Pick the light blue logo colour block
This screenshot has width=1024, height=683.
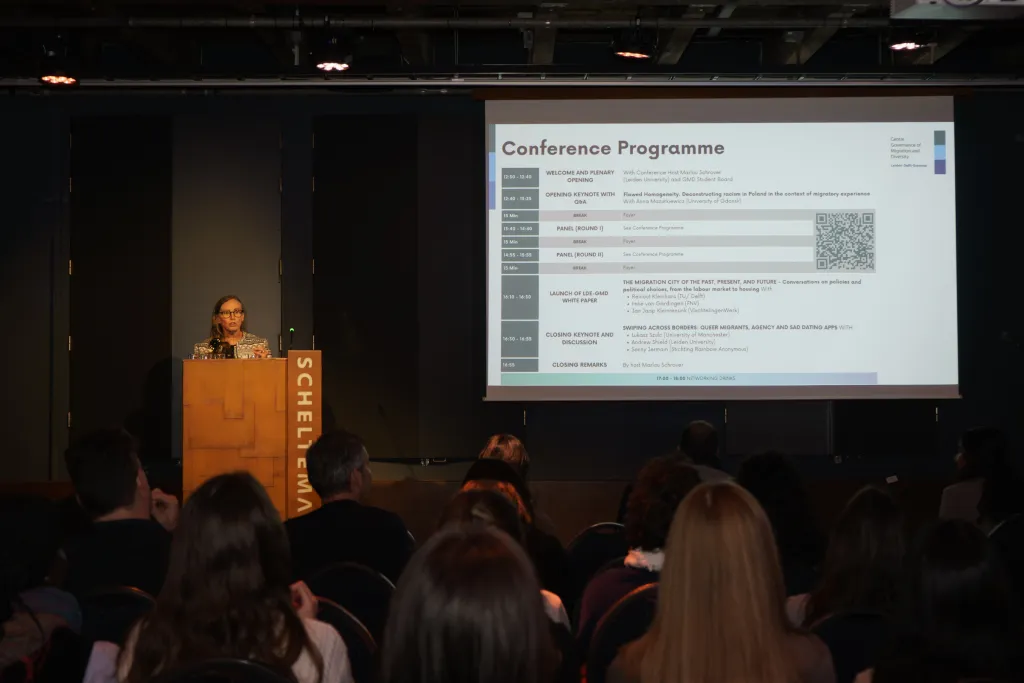(x=939, y=152)
